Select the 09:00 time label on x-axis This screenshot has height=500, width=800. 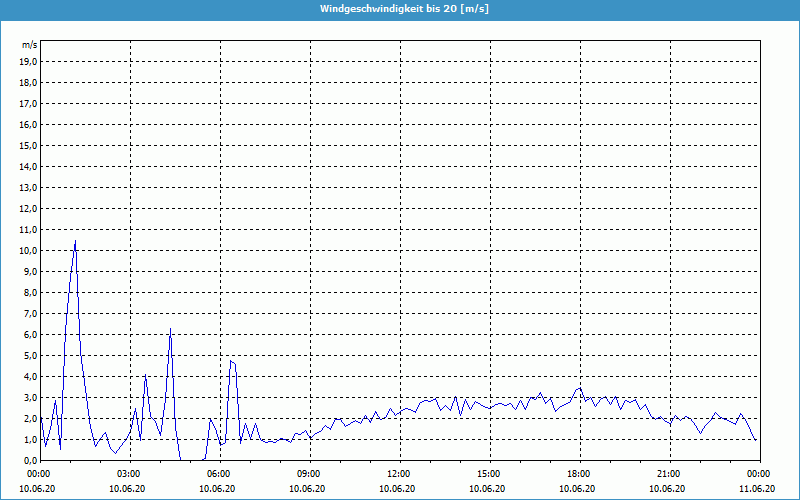coord(308,474)
